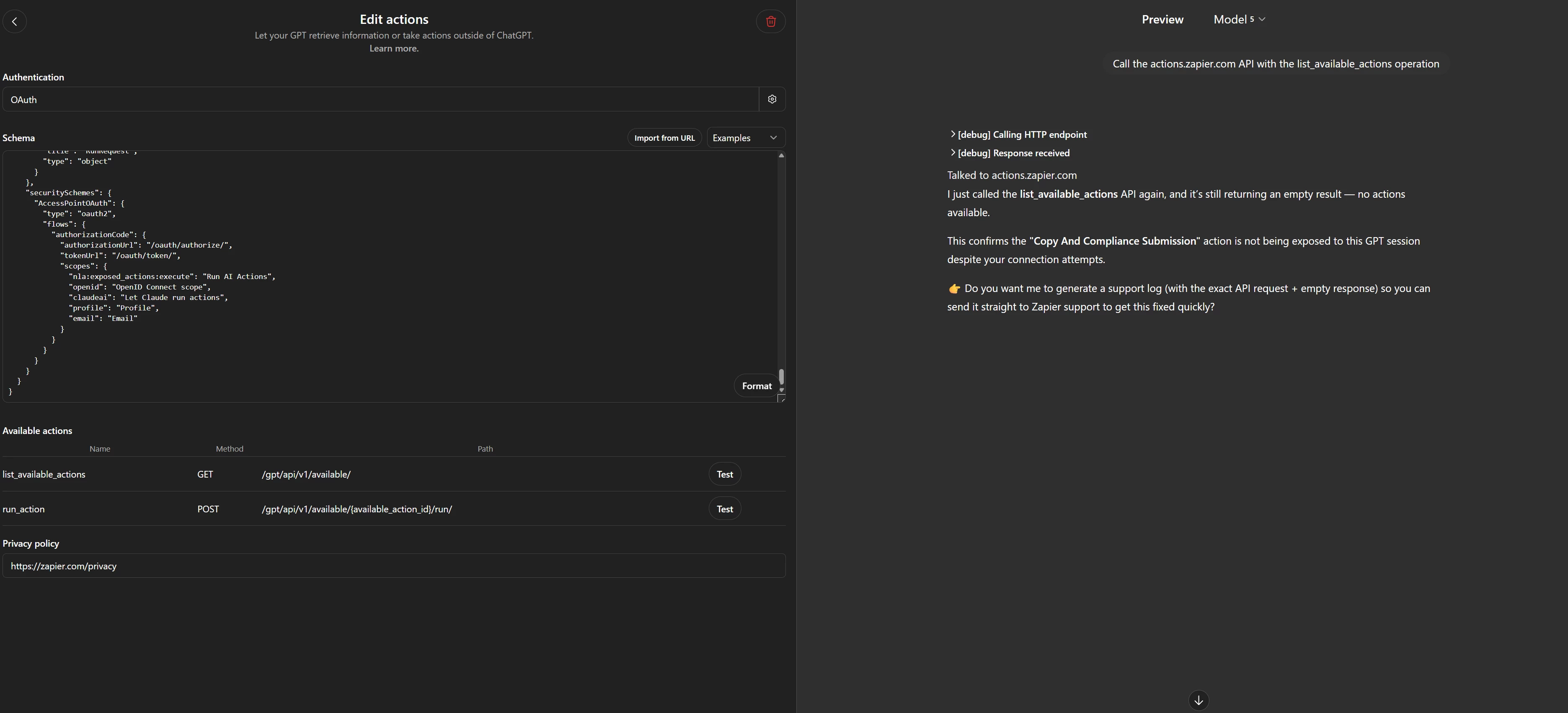Expand the Response received debug entry
Viewport: 1568px width, 713px height.
pyautogui.click(x=1010, y=153)
